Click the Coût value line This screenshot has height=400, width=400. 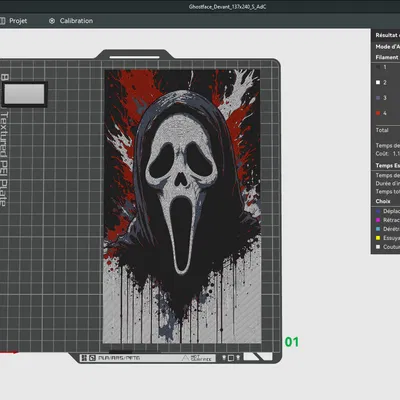[x=387, y=154]
